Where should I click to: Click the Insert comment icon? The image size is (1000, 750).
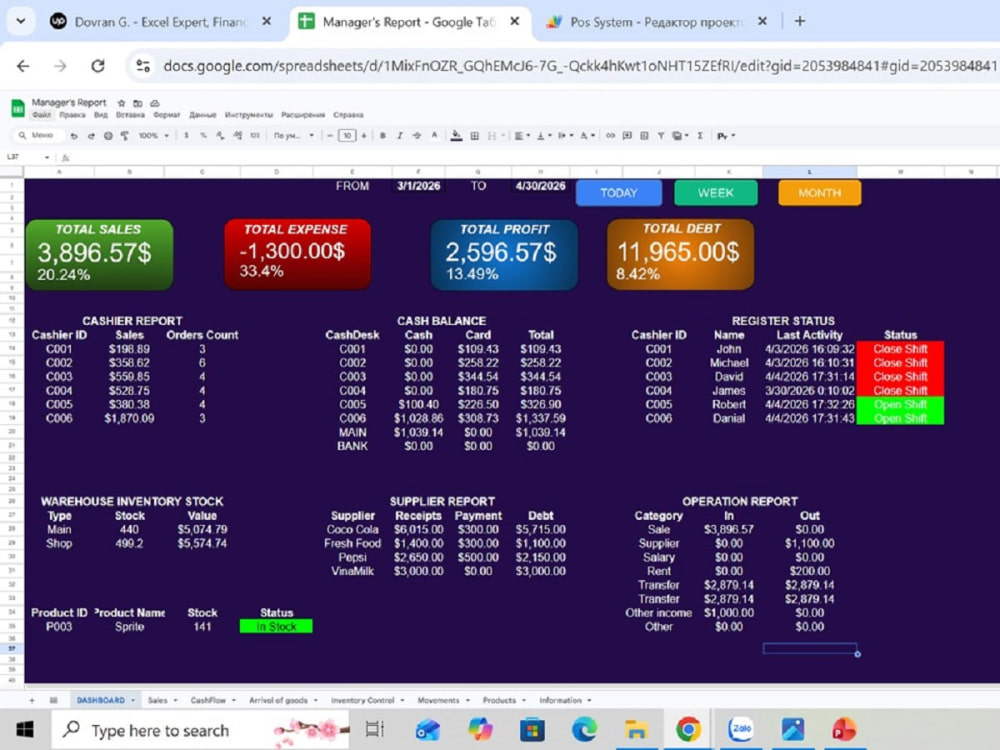628,136
